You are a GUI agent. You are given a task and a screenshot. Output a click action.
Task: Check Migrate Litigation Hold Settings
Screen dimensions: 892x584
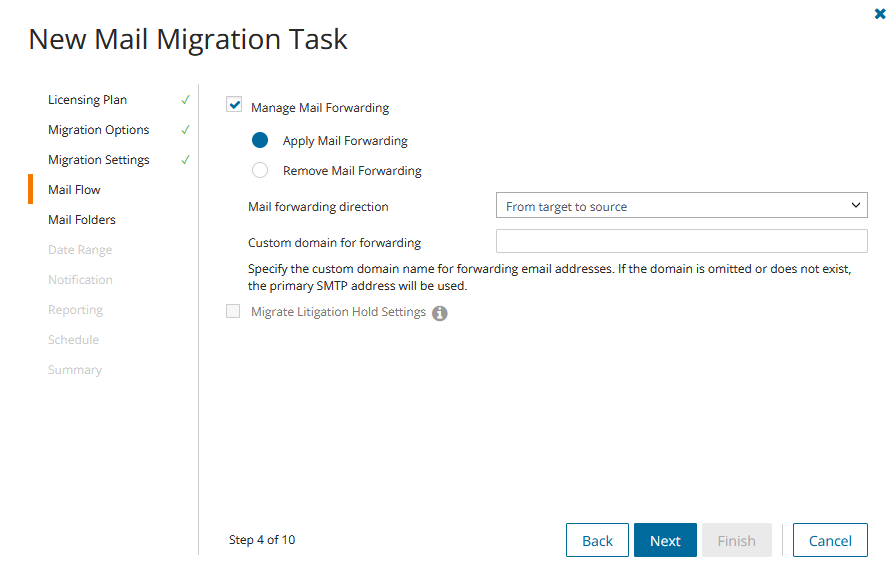[x=233, y=311]
